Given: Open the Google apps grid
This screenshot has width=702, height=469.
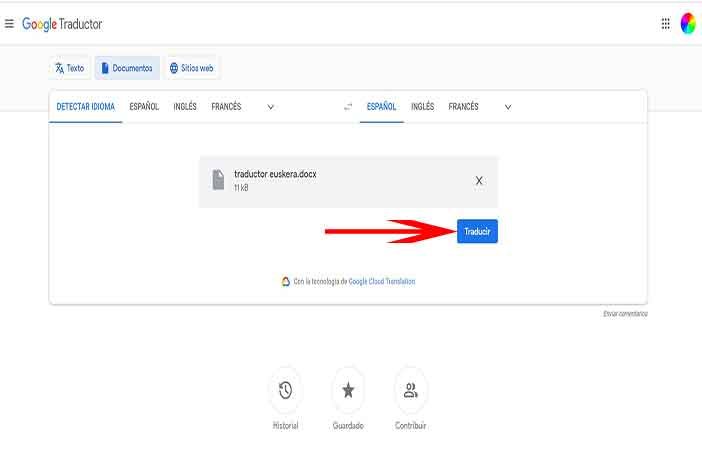Looking at the screenshot, I should coord(665,24).
